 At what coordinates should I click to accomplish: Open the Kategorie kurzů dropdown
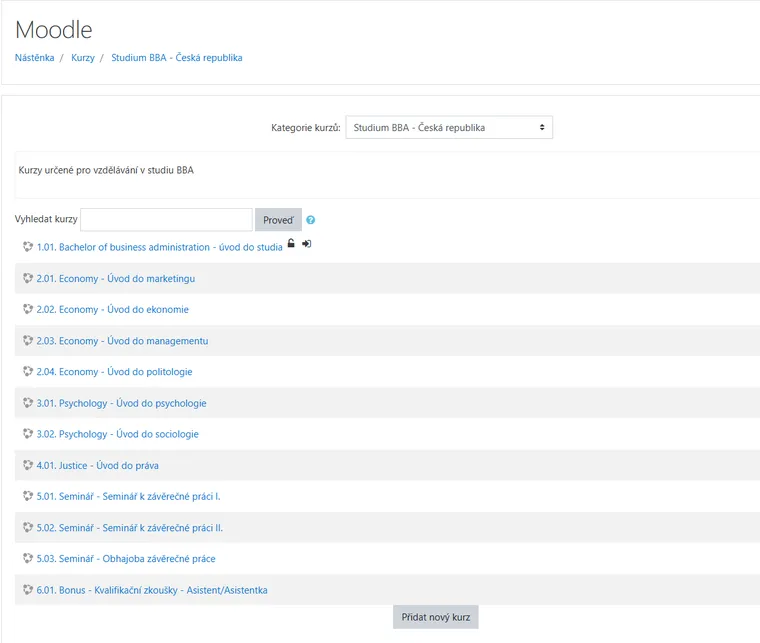(x=449, y=127)
